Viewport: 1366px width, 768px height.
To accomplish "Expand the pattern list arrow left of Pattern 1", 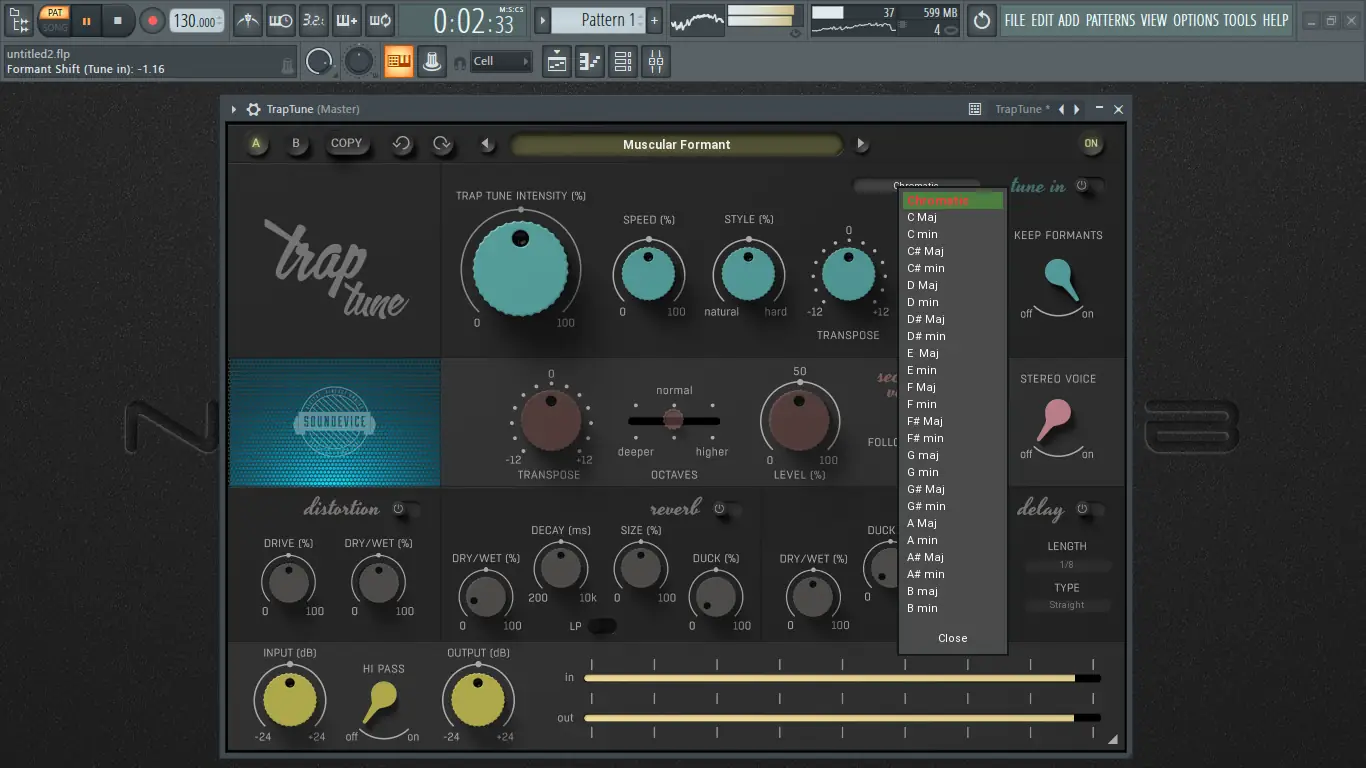I will [543, 20].
